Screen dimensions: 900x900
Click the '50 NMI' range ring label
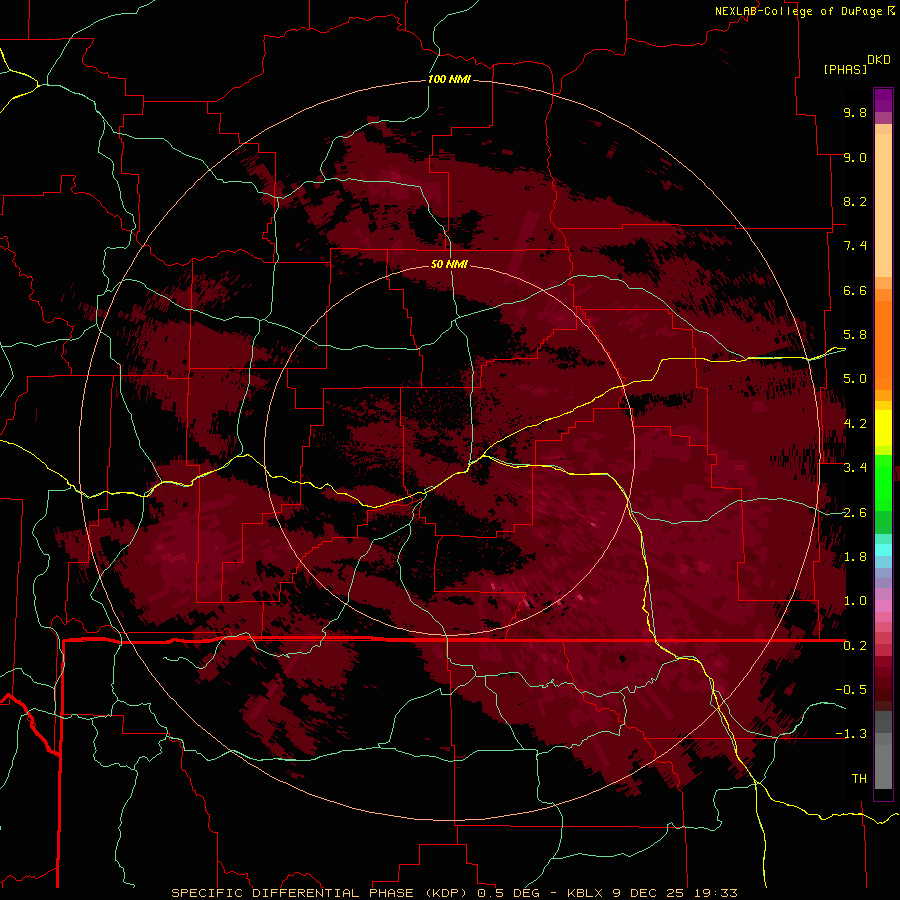449,264
